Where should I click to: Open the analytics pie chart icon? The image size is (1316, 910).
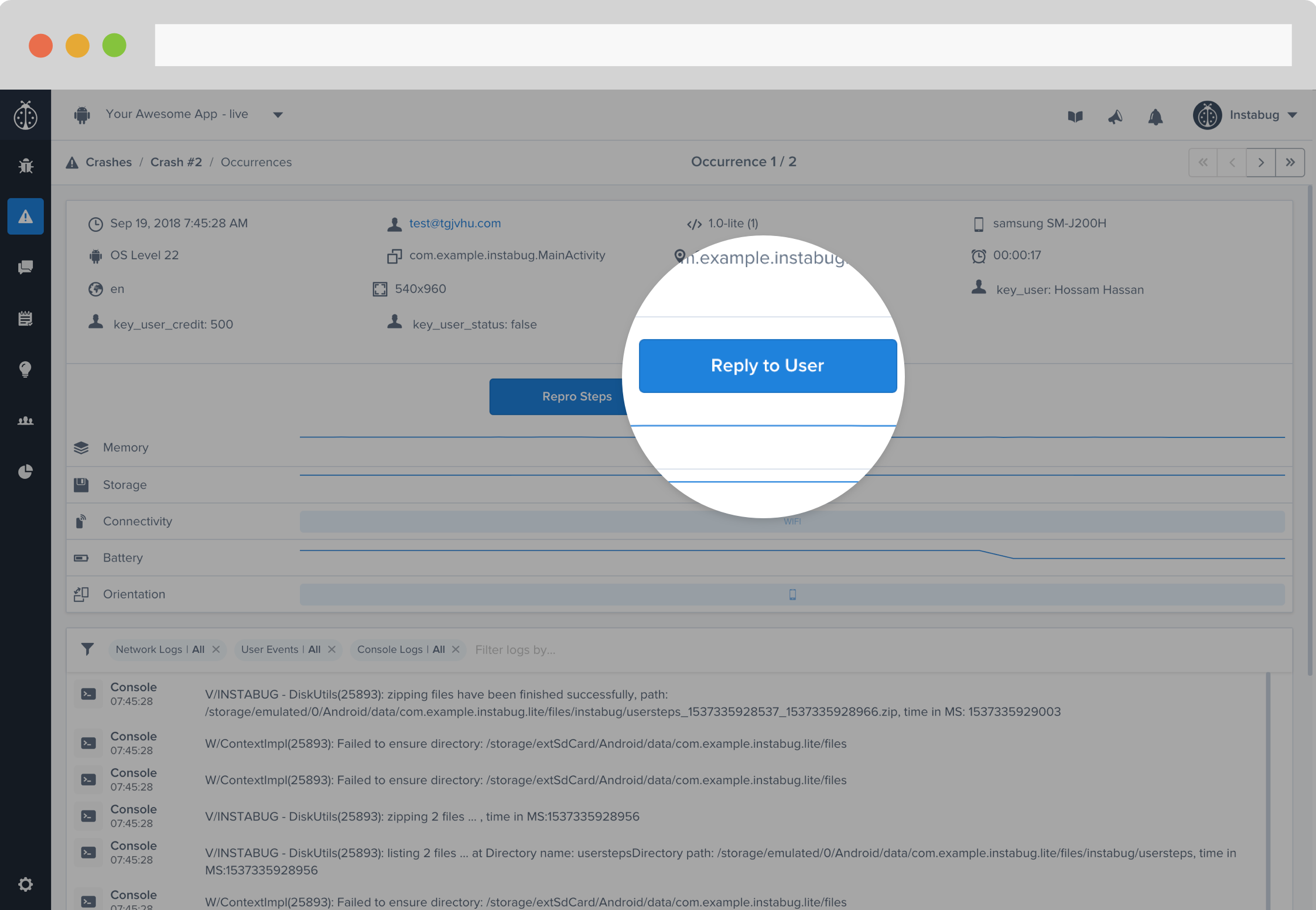25,471
